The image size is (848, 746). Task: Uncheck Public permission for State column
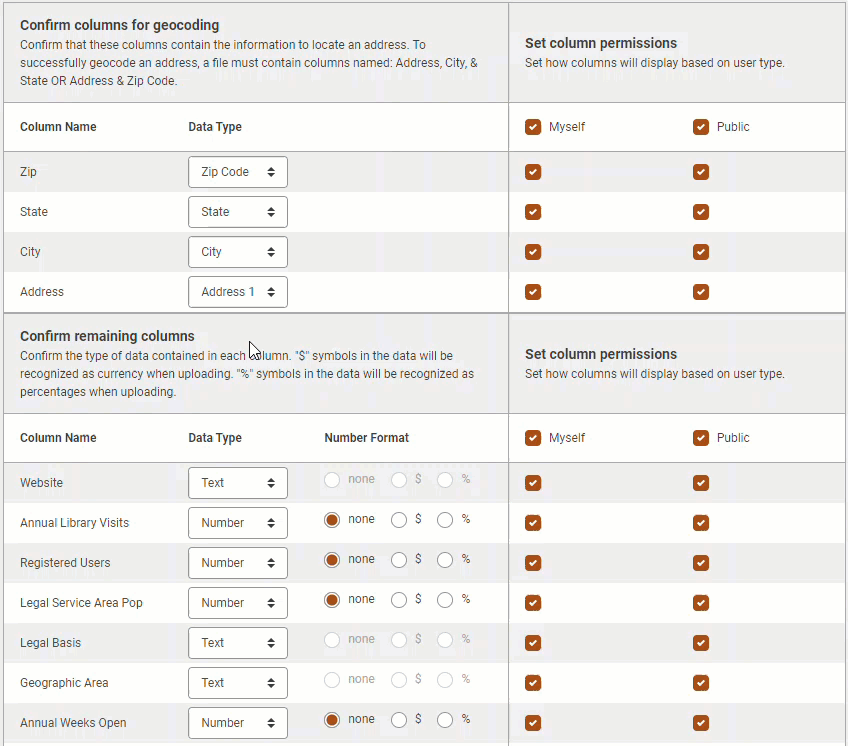pos(701,212)
